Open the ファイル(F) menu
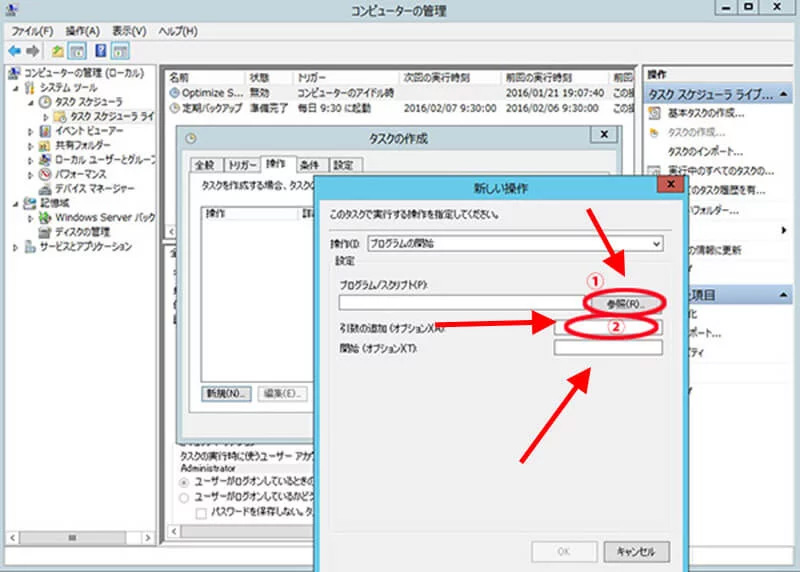Viewport: 800px width, 572px height. [x=32, y=31]
